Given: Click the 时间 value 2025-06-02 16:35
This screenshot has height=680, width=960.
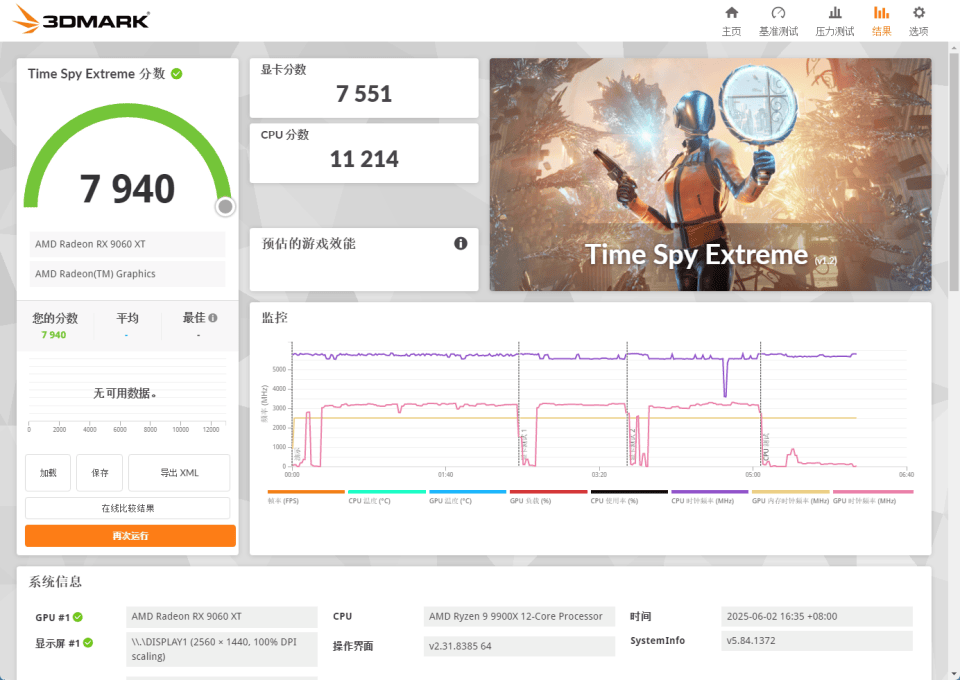Looking at the screenshot, I should (x=817, y=616).
